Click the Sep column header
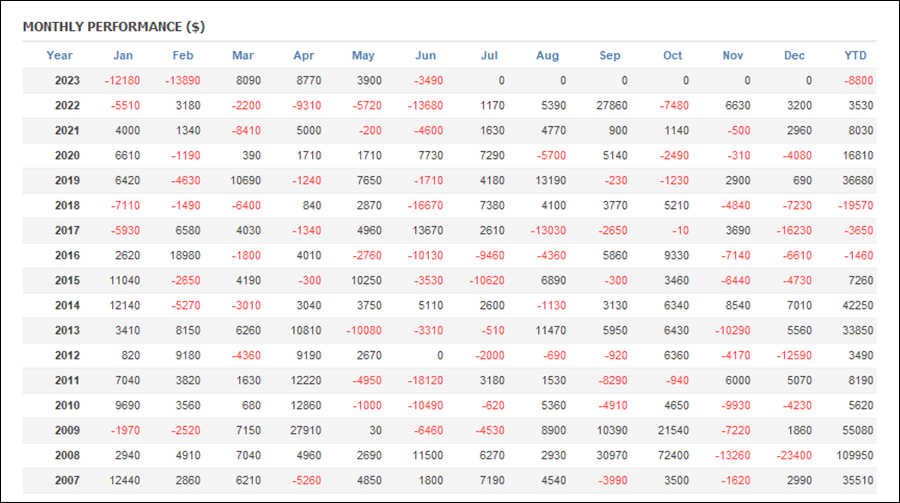This screenshot has width=900, height=503. 610,55
